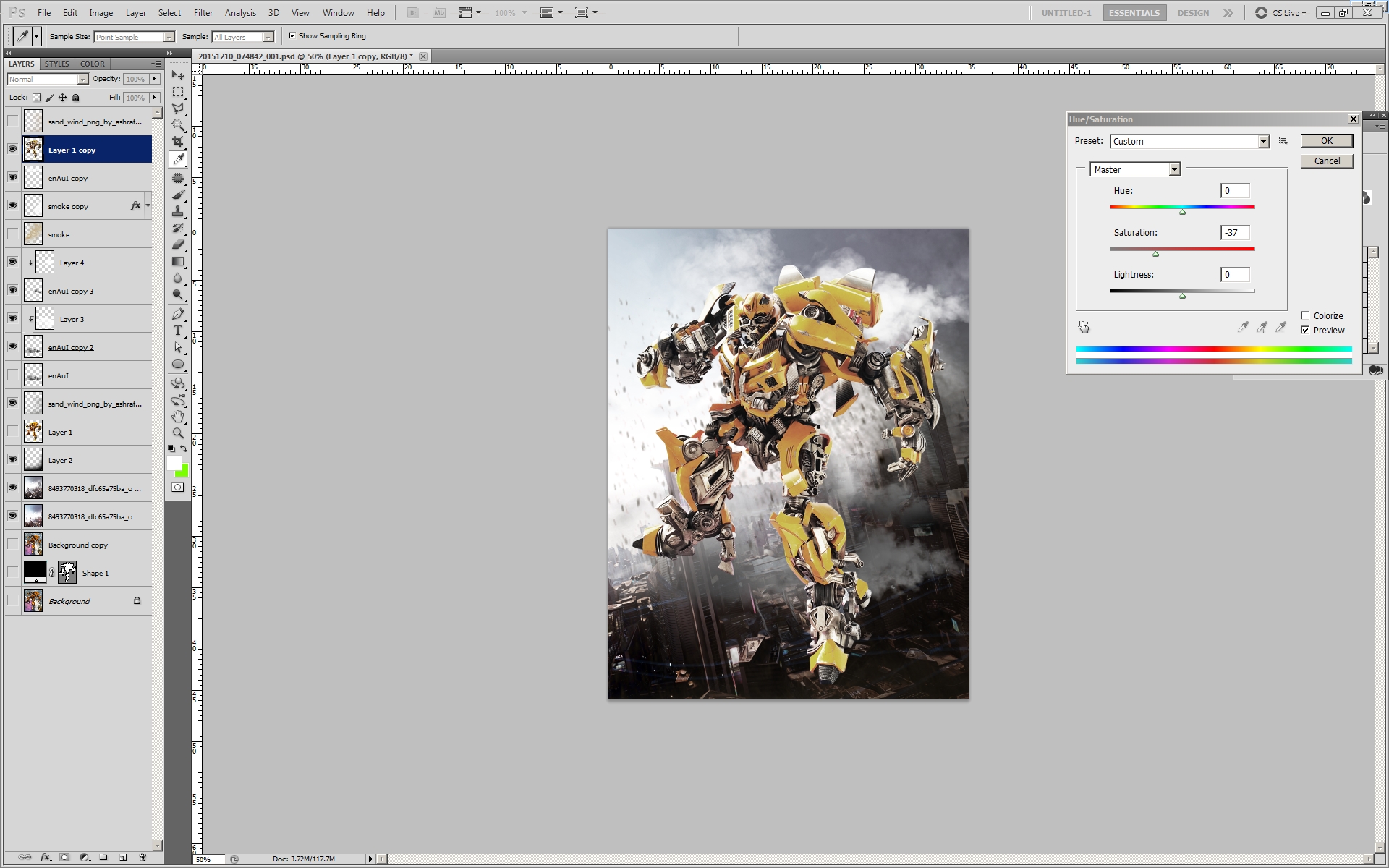The width and height of the screenshot is (1389, 868).
Task: Select the Blur tool
Action: pos(178,278)
